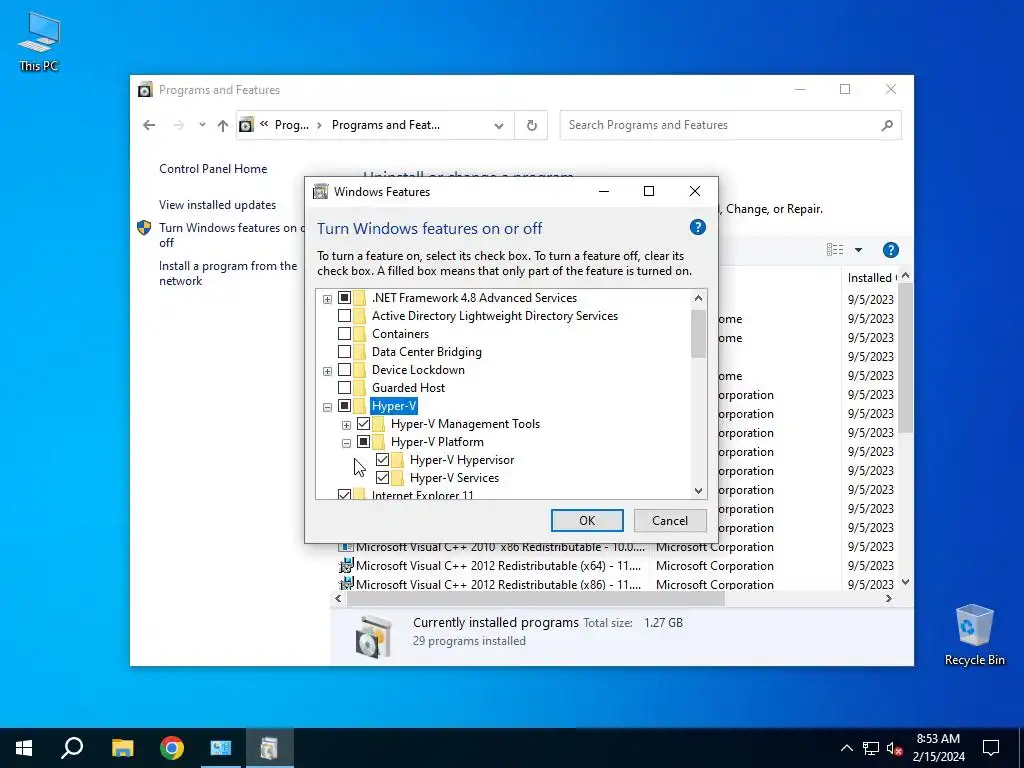Screen dimensions: 1024x768
Task: Click the search magnifier icon in Programs and Features
Action: pyautogui.click(x=887, y=125)
